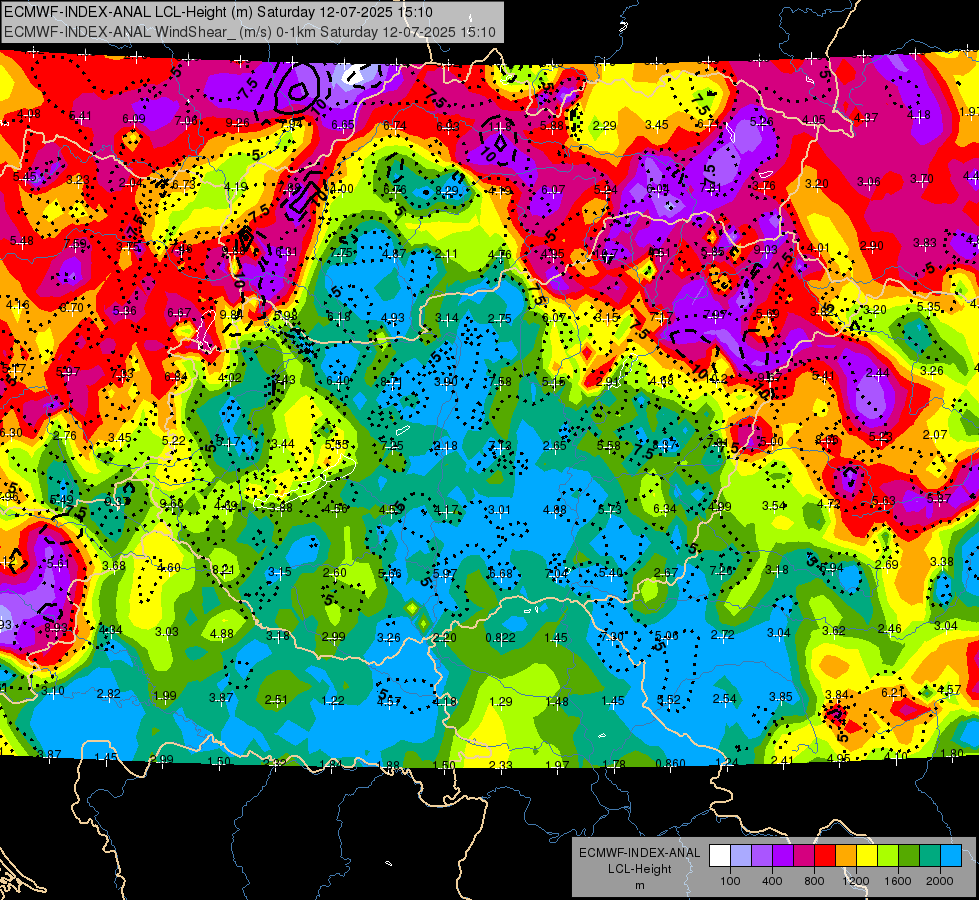The width and height of the screenshot is (979, 900).
Task: Click the white swatch in the legend
Action: point(720,856)
